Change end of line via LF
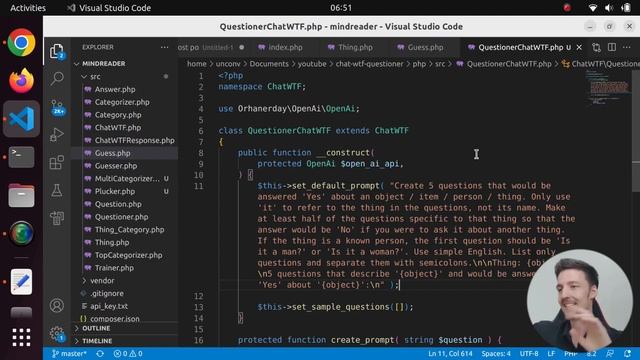The height and width of the screenshot is (360, 640). point(551,353)
